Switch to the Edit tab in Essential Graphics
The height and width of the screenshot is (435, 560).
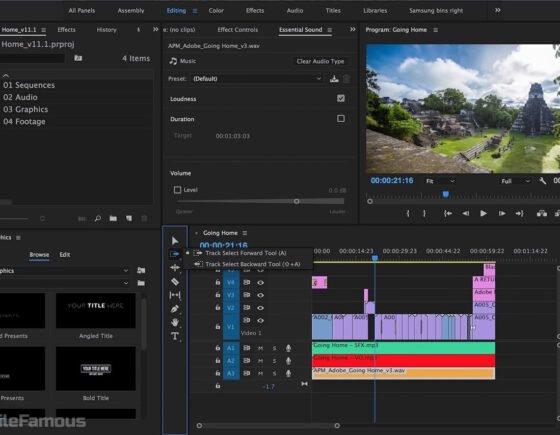coord(65,254)
